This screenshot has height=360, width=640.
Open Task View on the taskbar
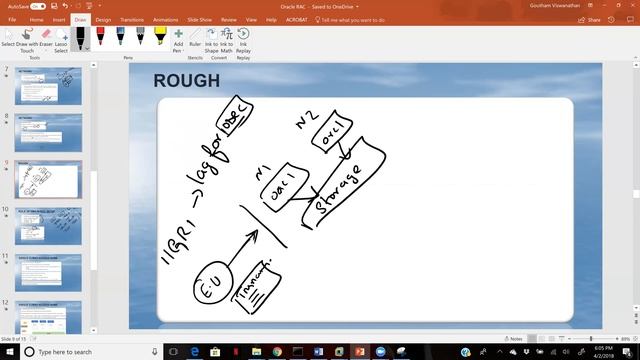point(173,351)
